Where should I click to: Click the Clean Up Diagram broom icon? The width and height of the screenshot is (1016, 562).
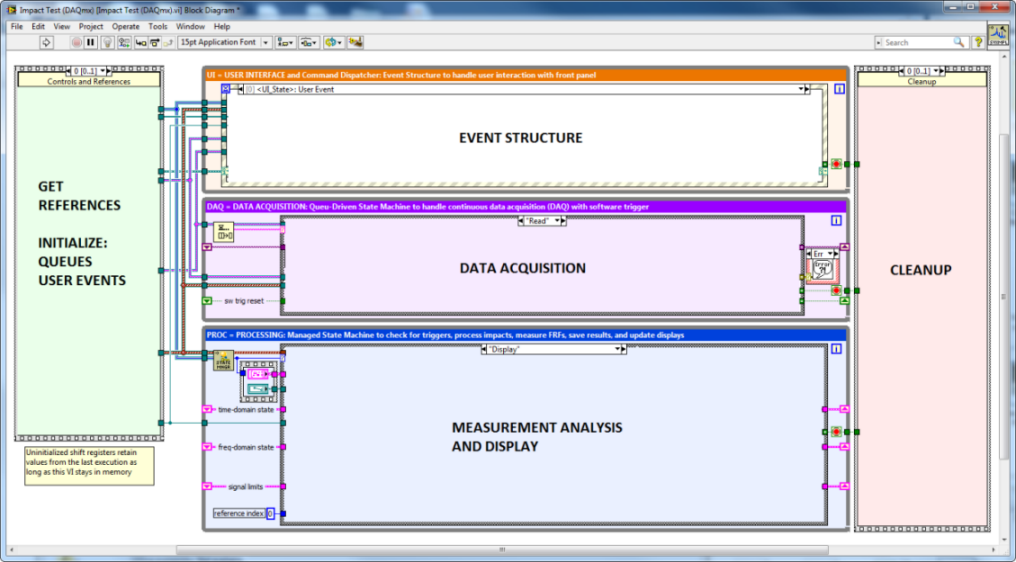point(355,42)
